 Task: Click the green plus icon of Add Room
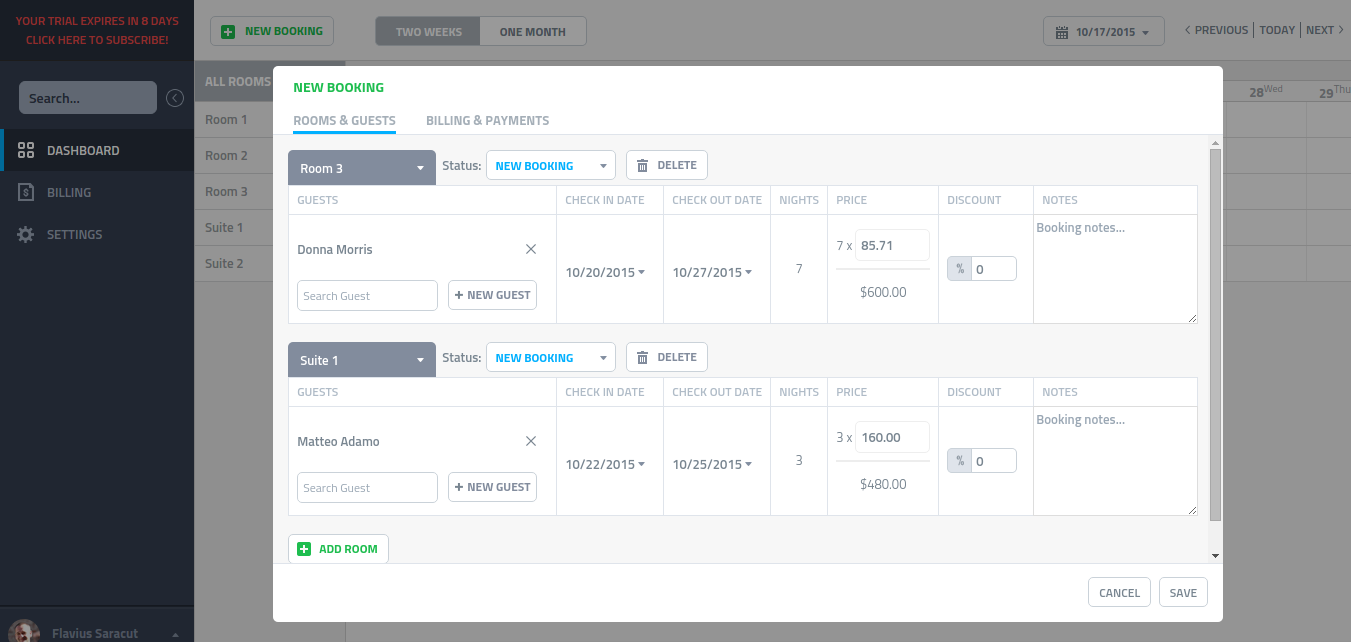[x=305, y=549]
